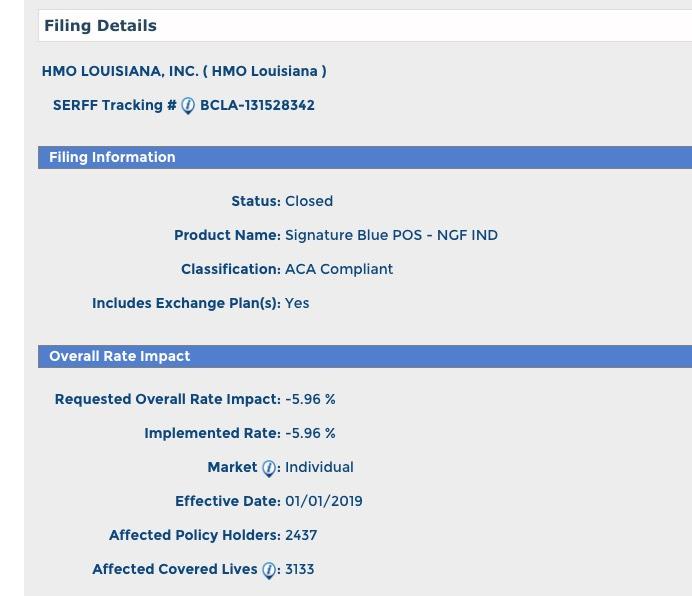Click the effective date 01/01/2019
The width and height of the screenshot is (692, 596).
(x=324, y=501)
